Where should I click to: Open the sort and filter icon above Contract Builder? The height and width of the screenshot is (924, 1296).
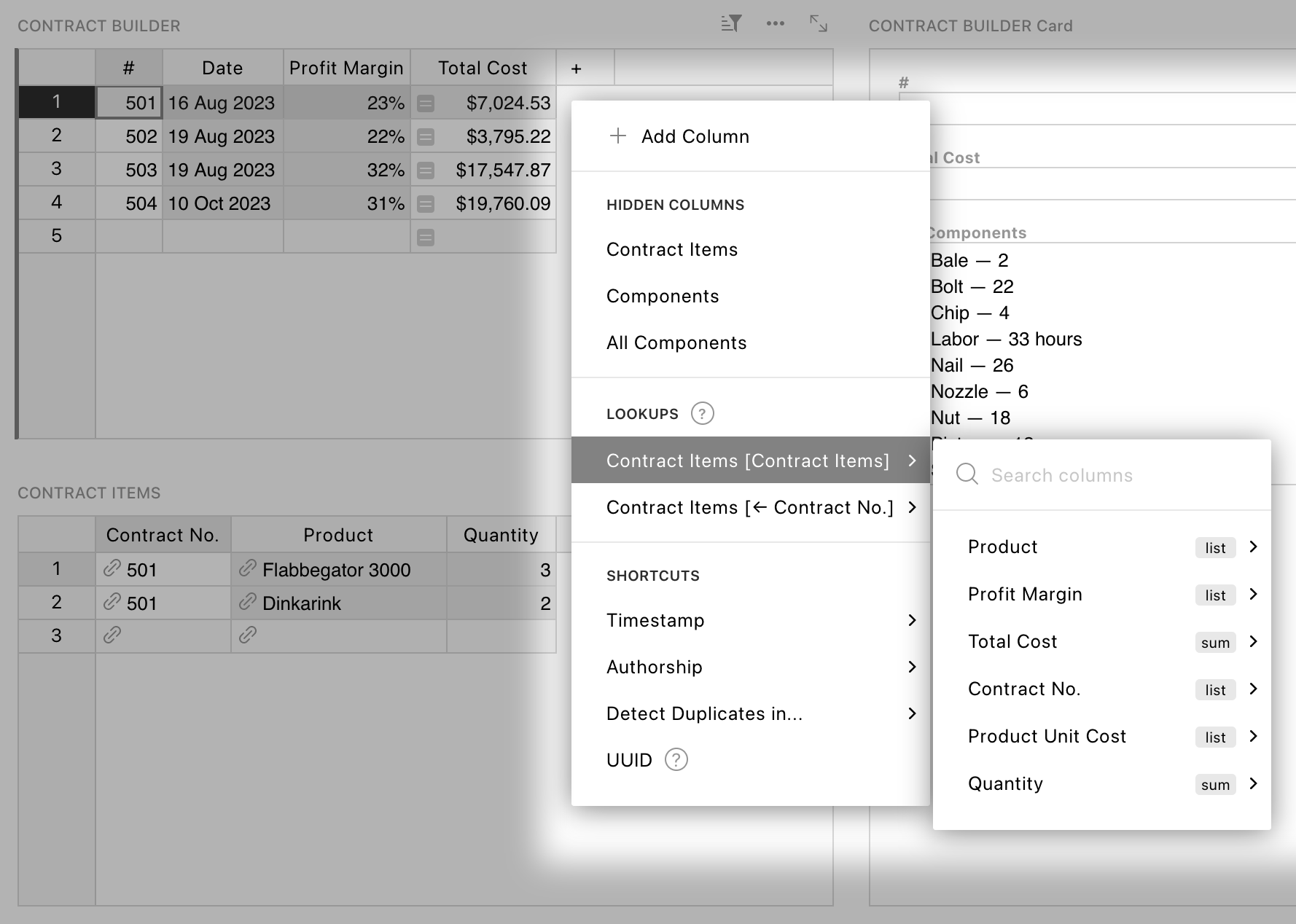(731, 23)
